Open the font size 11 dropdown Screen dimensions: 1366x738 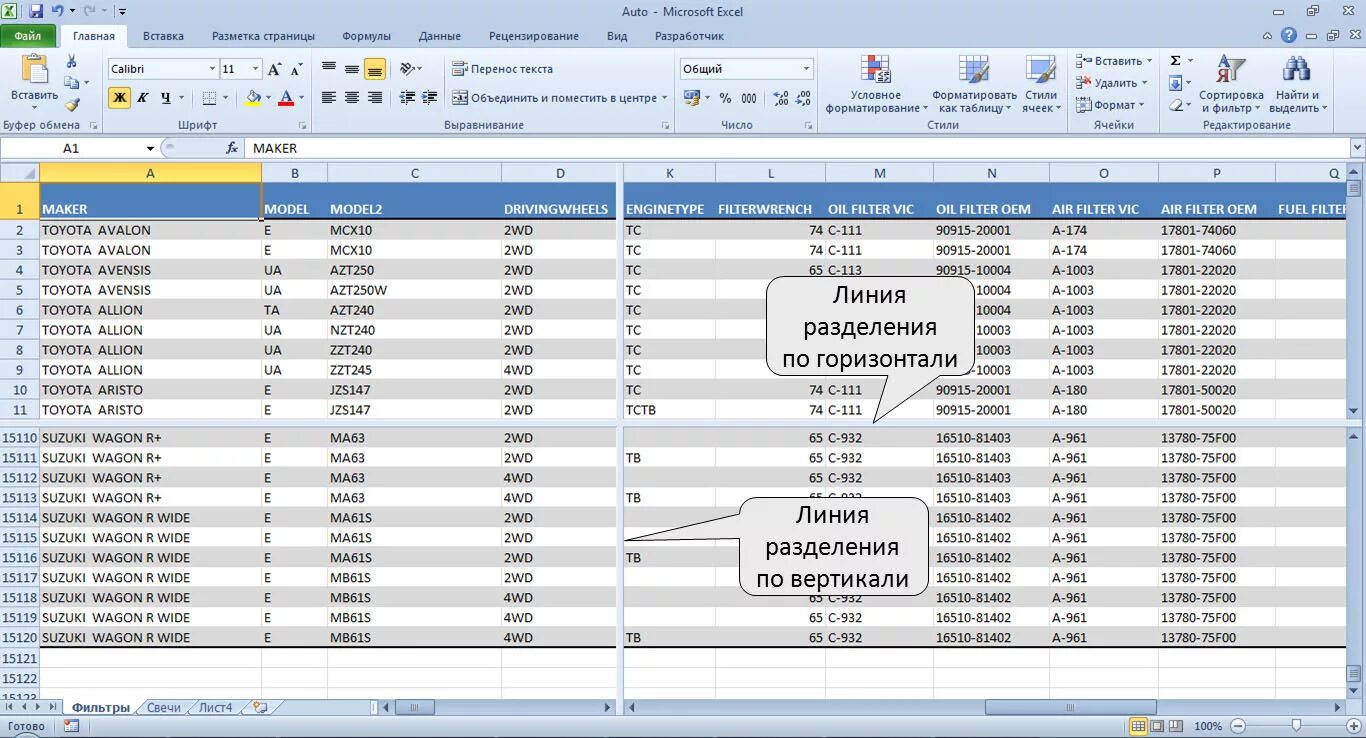[255, 69]
